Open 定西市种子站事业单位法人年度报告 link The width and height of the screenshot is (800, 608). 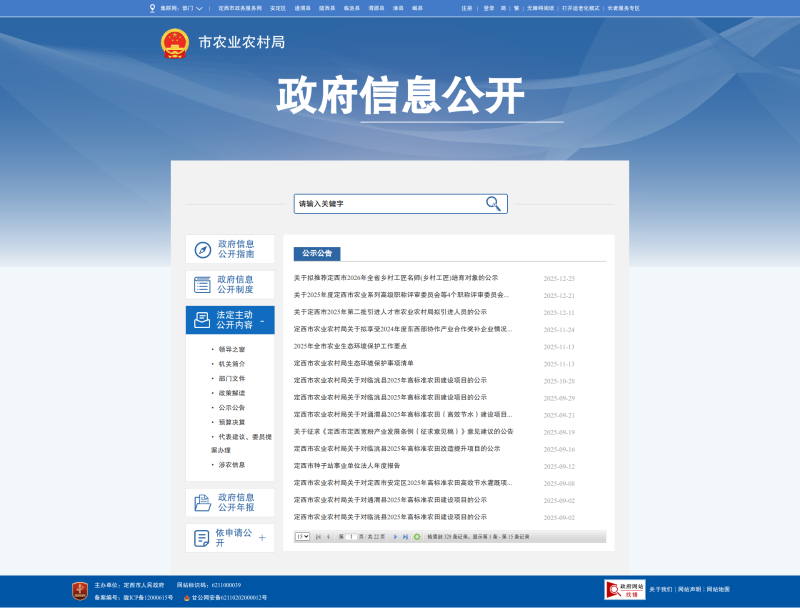(346, 466)
